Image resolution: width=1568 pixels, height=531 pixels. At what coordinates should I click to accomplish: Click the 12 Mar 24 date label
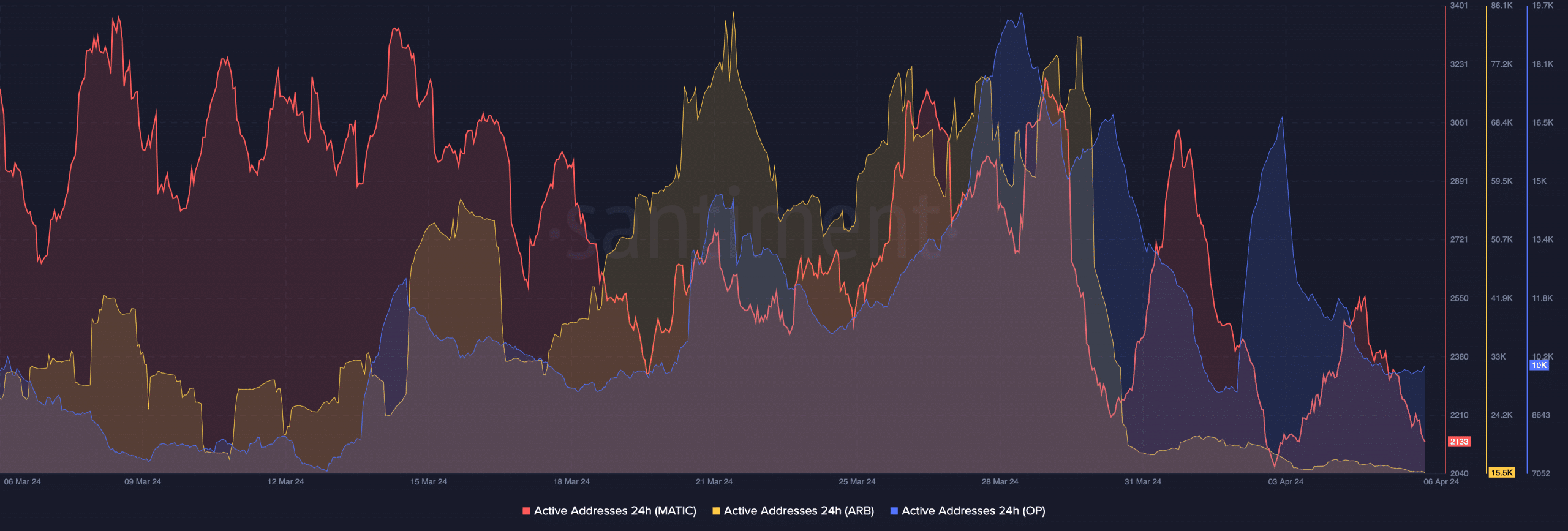[285, 482]
